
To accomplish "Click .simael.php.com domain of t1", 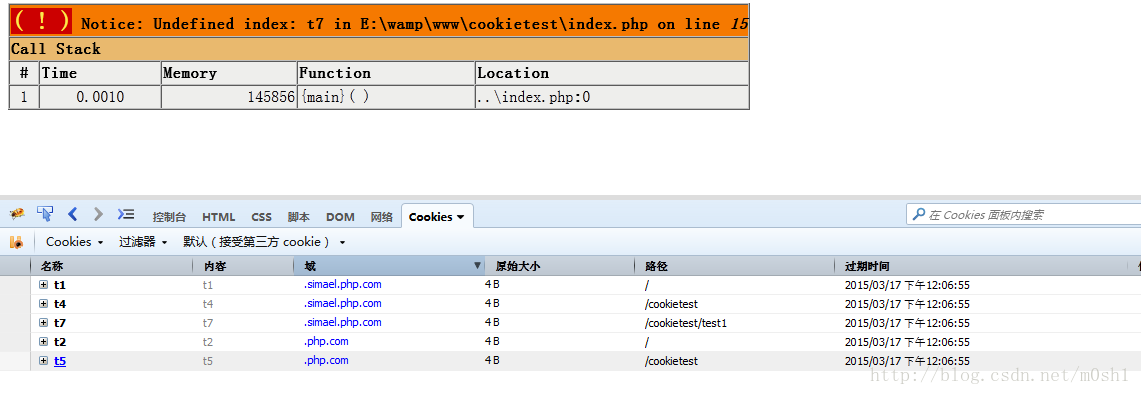I will tap(343, 284).
